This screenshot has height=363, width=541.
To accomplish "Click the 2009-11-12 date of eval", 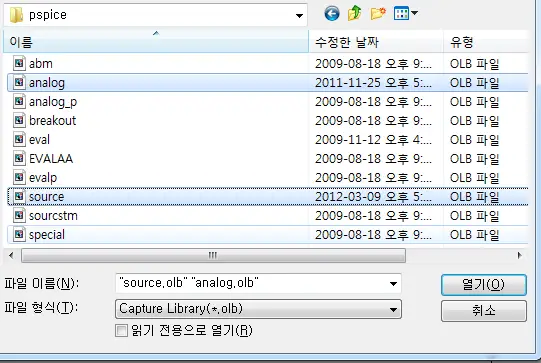I will pos(373,140).
